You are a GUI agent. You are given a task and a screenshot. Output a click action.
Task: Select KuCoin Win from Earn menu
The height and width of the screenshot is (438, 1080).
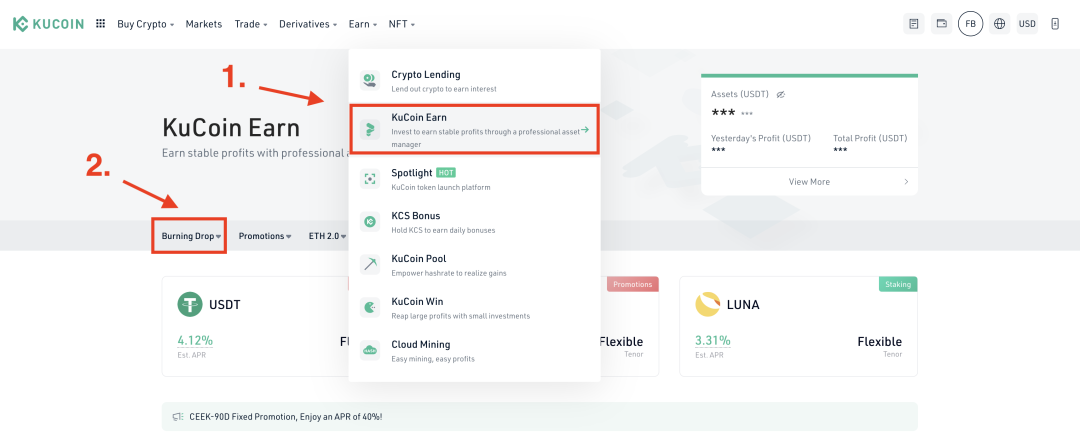[475, 306]
